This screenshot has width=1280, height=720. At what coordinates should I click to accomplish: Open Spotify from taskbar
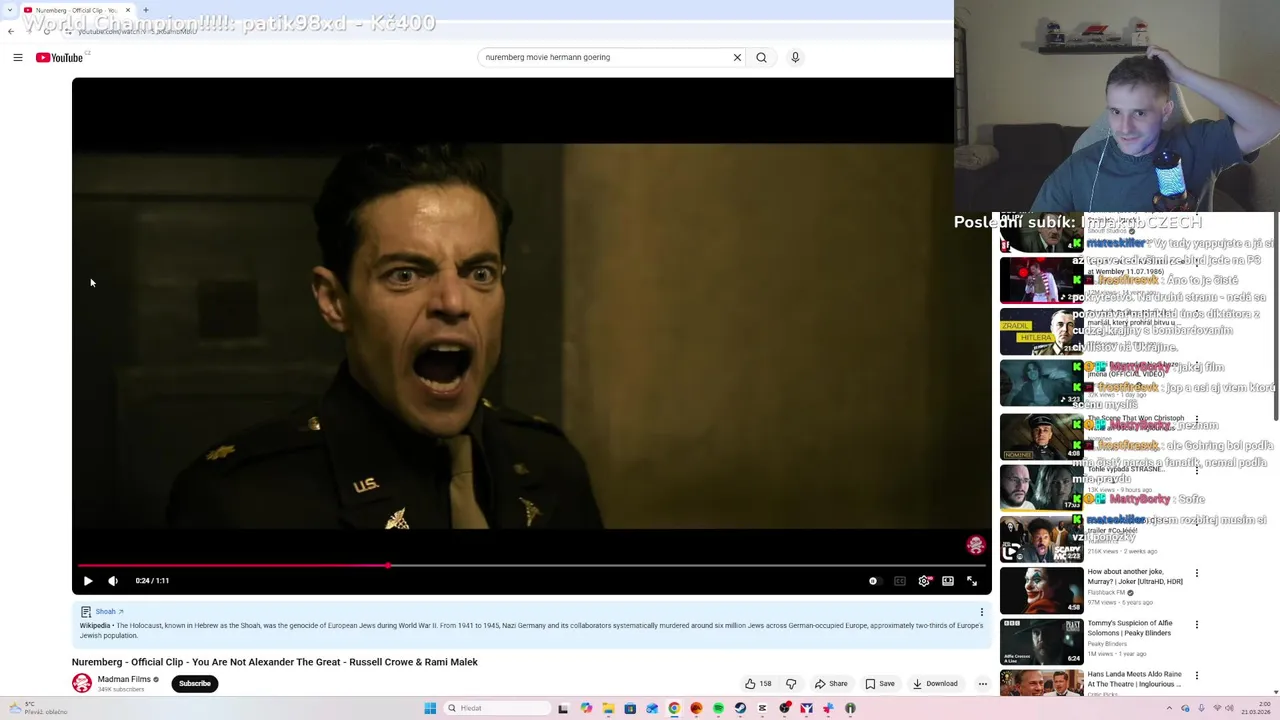[718, 708]
